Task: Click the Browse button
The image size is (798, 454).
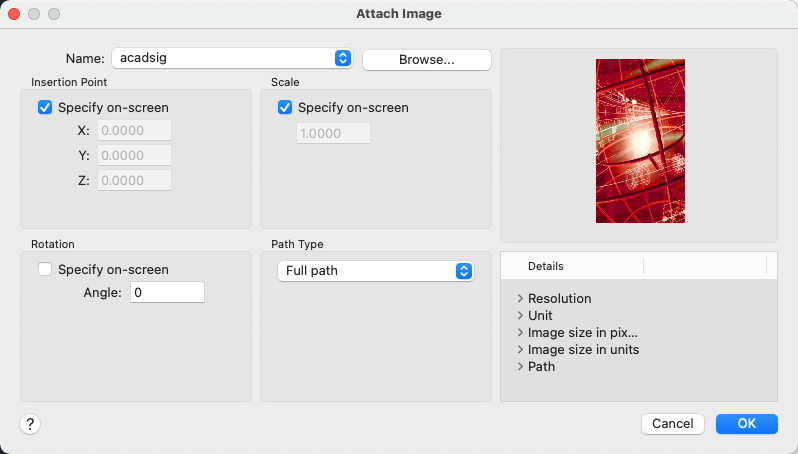Action: [x=426, y=59]
